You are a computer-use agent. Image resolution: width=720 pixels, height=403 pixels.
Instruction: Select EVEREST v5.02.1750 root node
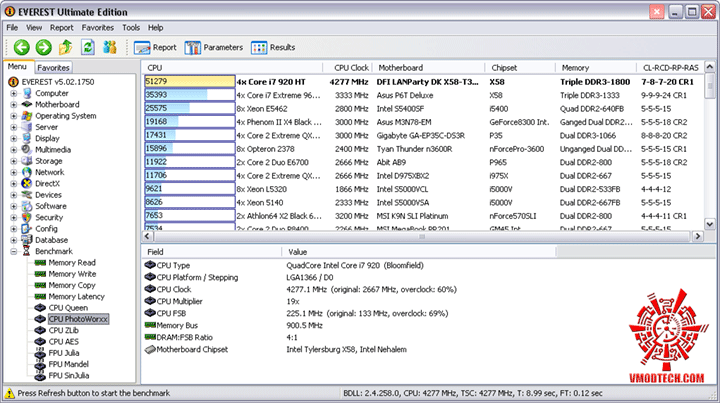[x=58, y=82]
